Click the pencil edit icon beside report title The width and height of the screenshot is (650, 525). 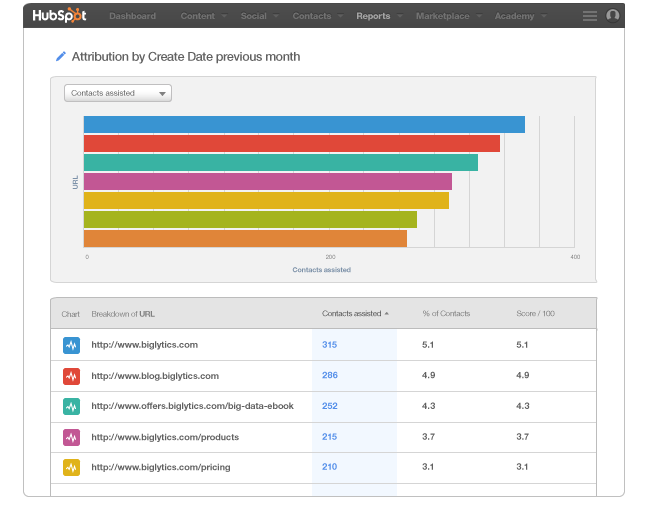tap(61, 57)
